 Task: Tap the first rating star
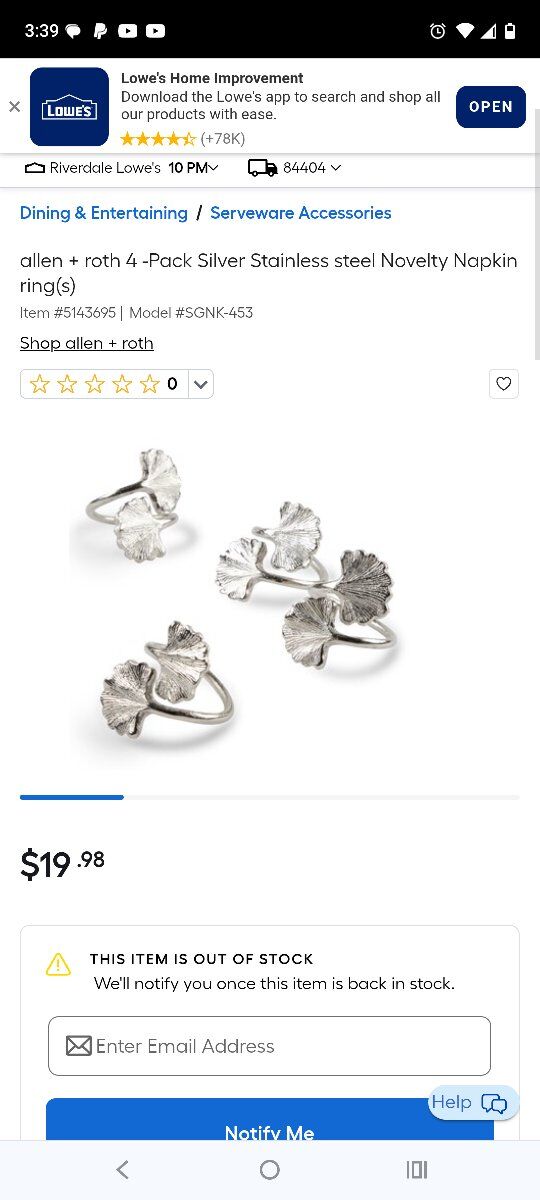tap(40, 384)
